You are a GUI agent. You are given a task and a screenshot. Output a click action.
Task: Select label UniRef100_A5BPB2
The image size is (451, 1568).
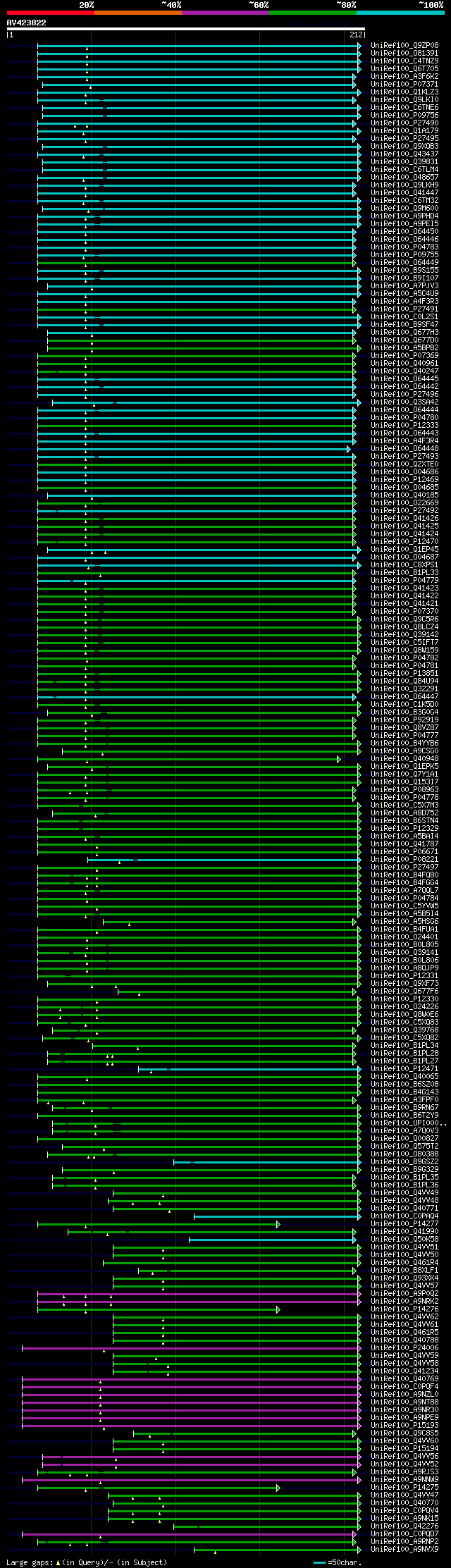click(404, 348)
